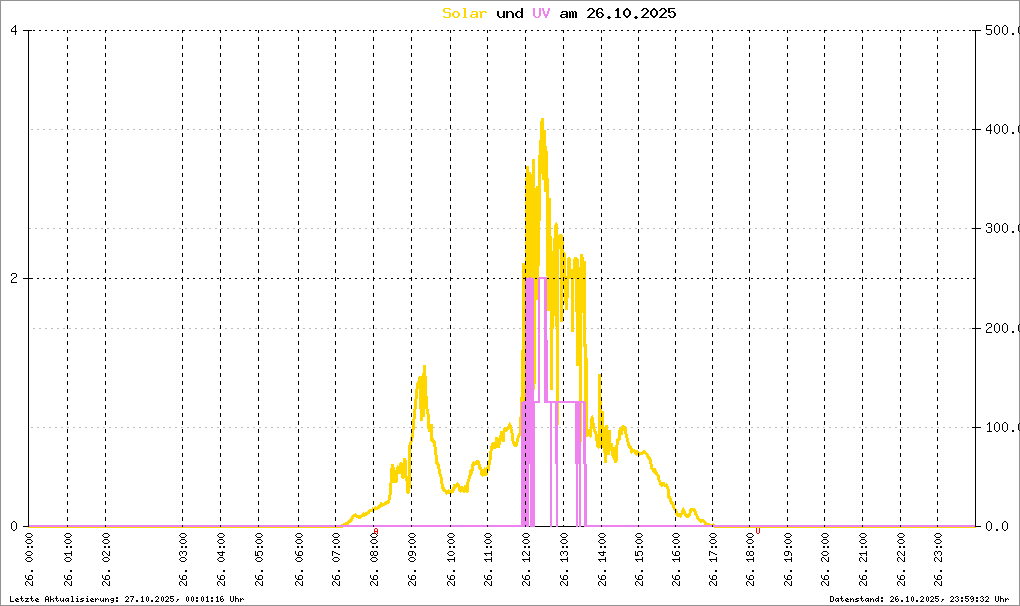The image size is (1020, 606).
Task: Click the yellow "Solar" word in the title
Action: click(x=465, y=13)
